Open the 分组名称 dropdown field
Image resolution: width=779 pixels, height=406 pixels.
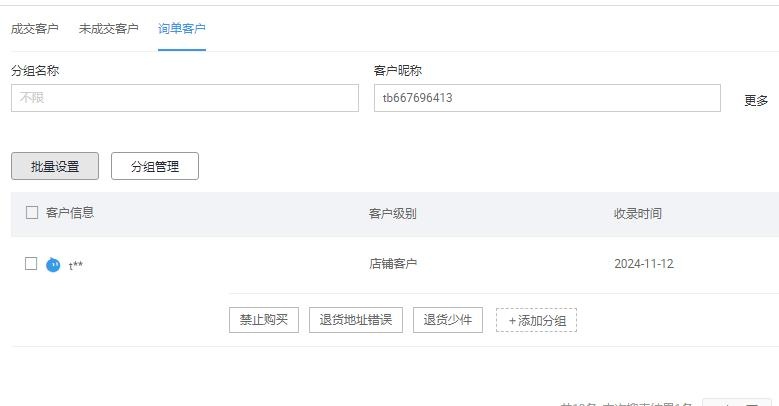[x=185, y=98]
